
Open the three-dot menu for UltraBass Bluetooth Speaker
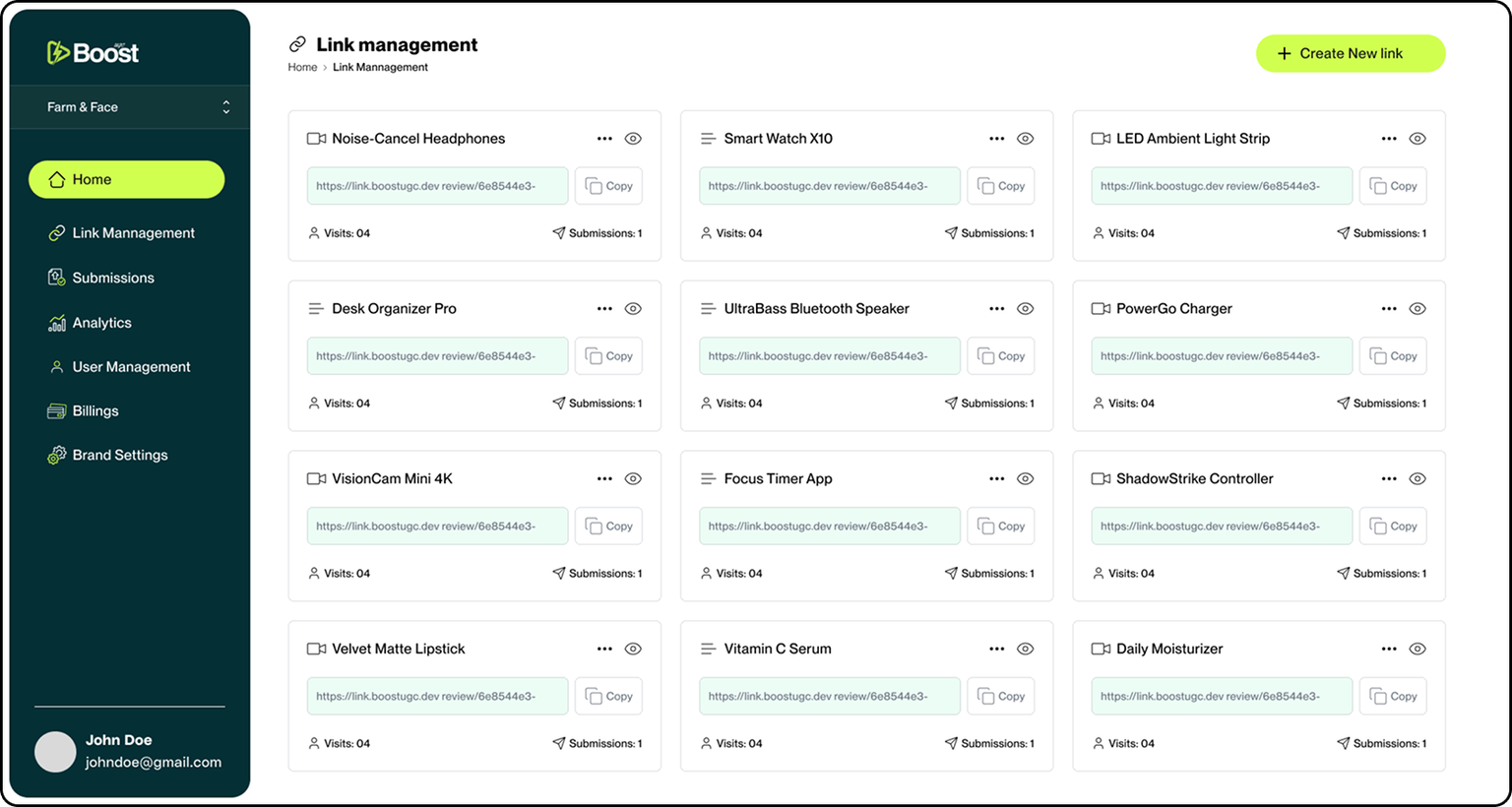coord(996,309)
